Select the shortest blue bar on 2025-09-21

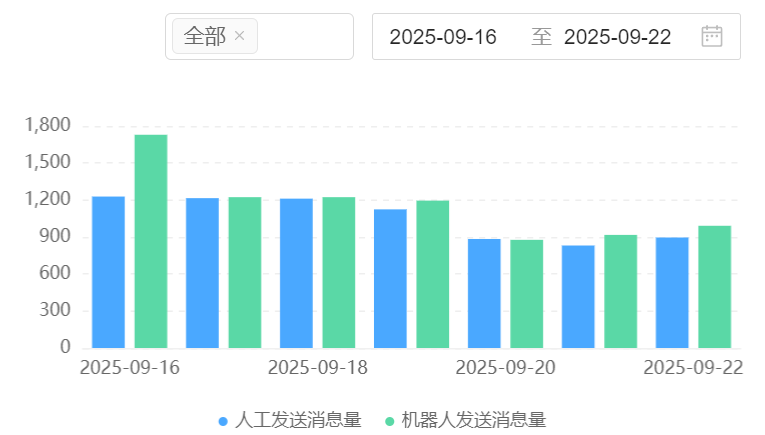point(578,296)
